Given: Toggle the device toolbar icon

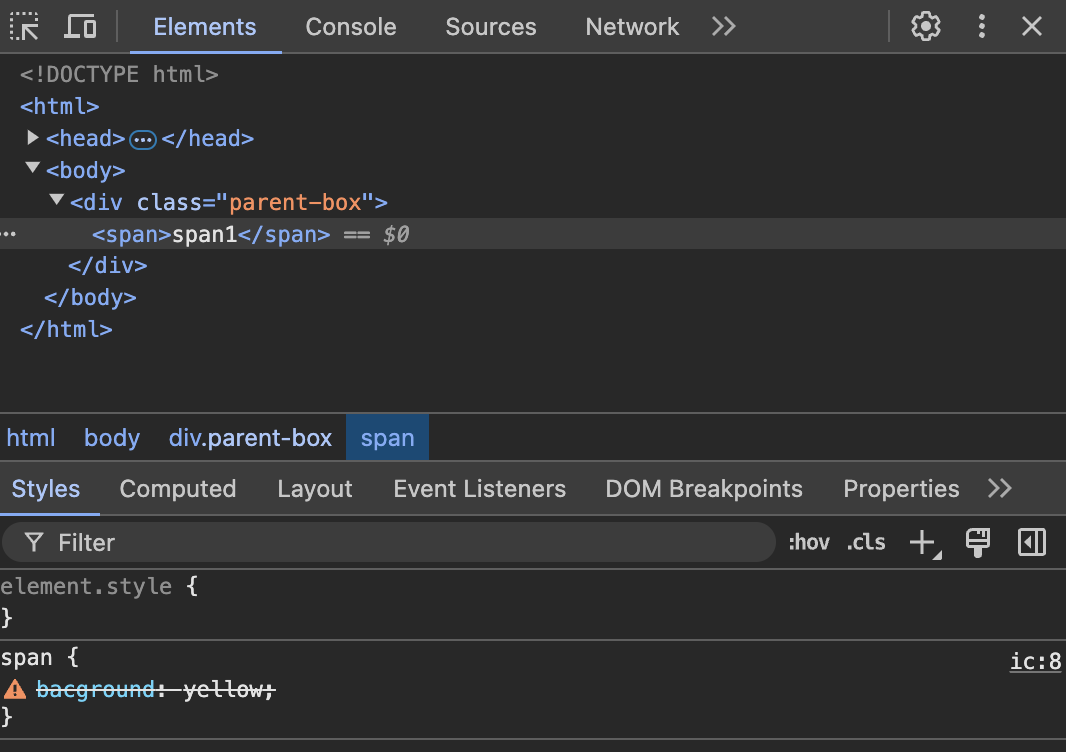Looking at the screenshot, I should click(80, 27).
